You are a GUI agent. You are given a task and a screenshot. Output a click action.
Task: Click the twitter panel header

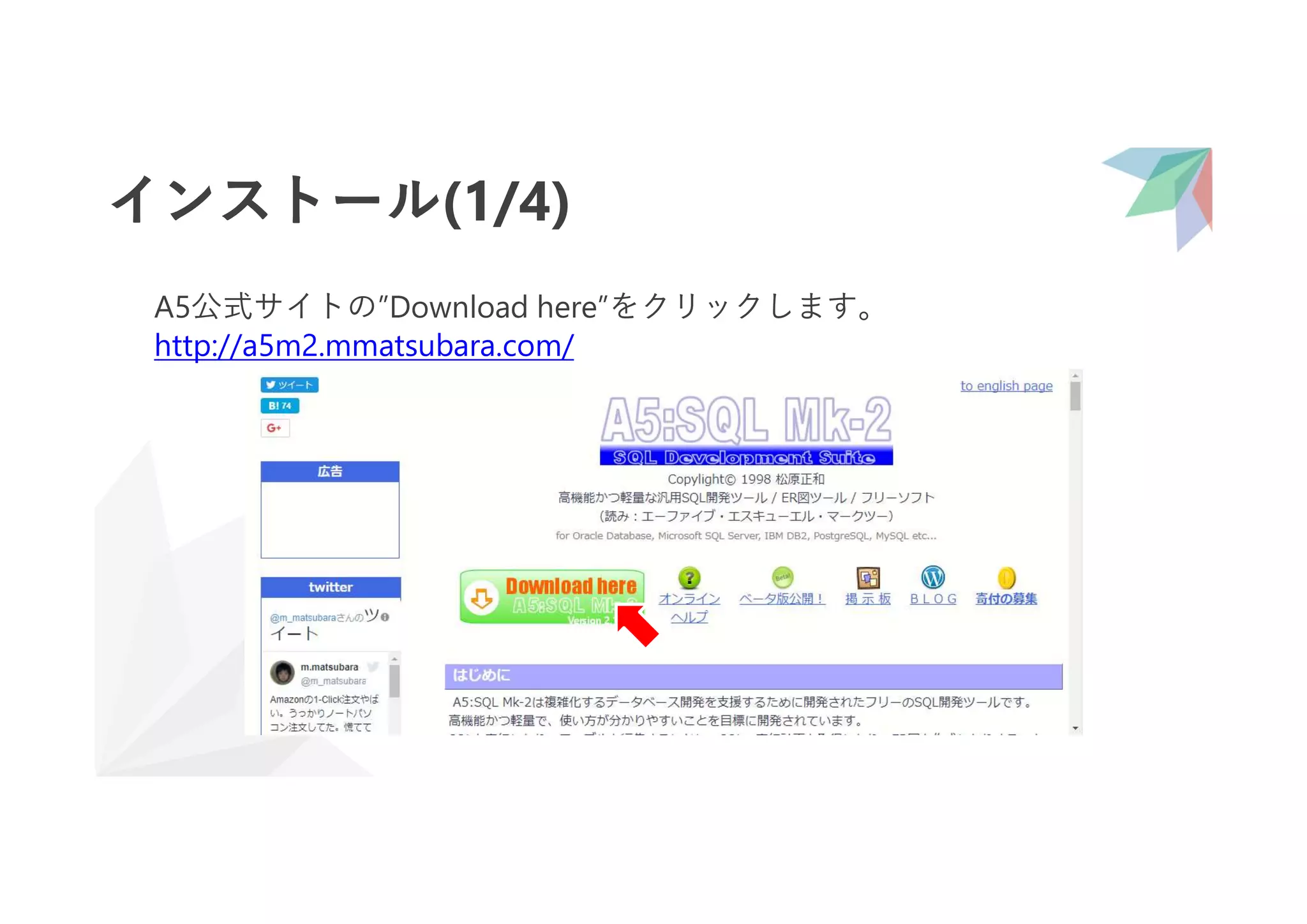(x=331, y=587)
